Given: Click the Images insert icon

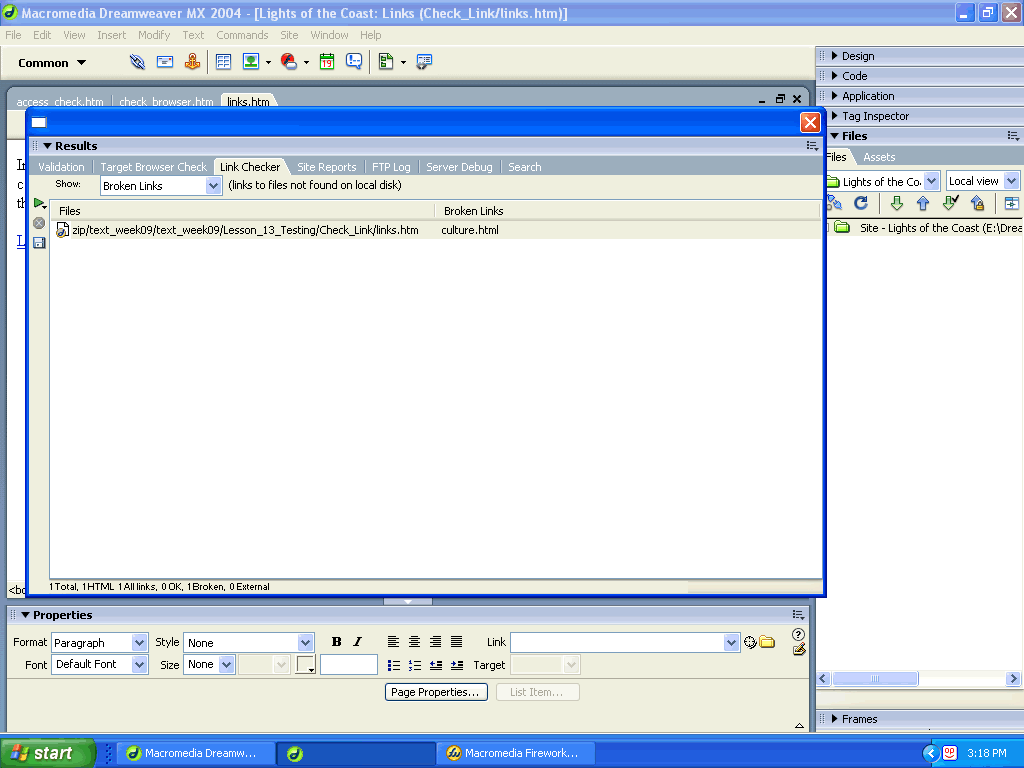Looking at the screenshot, I should 251,62.
